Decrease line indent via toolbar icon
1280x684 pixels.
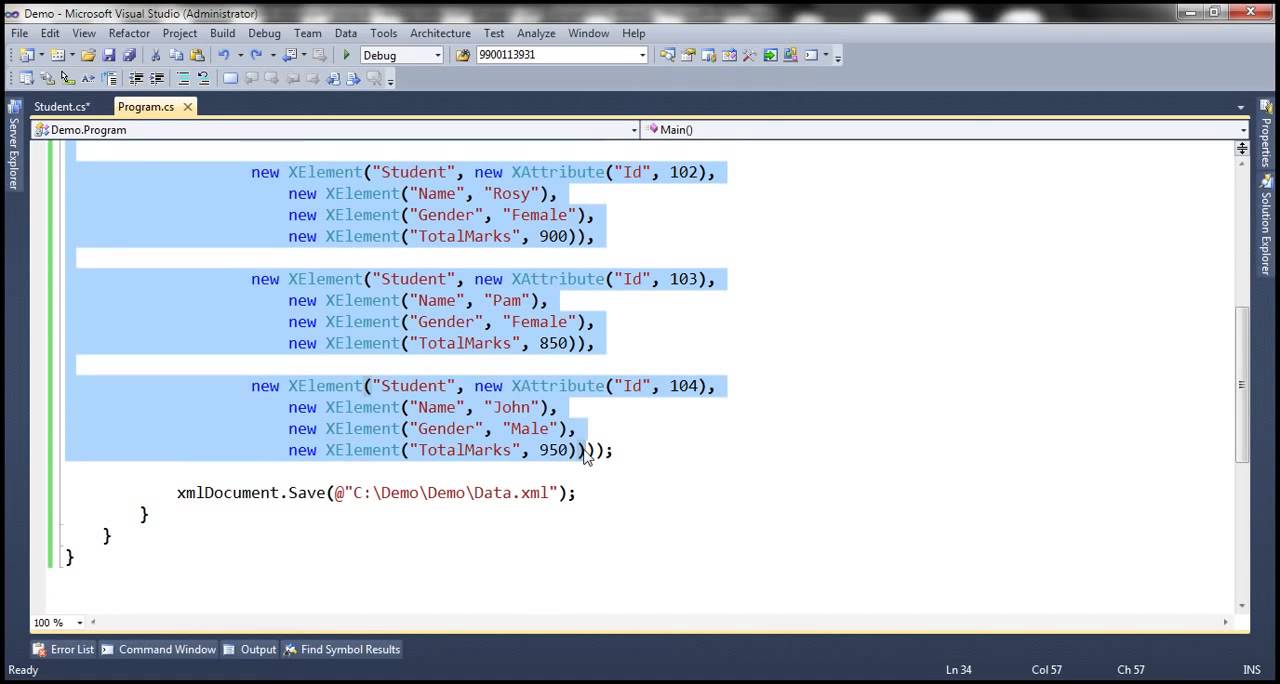click(136, 78)
